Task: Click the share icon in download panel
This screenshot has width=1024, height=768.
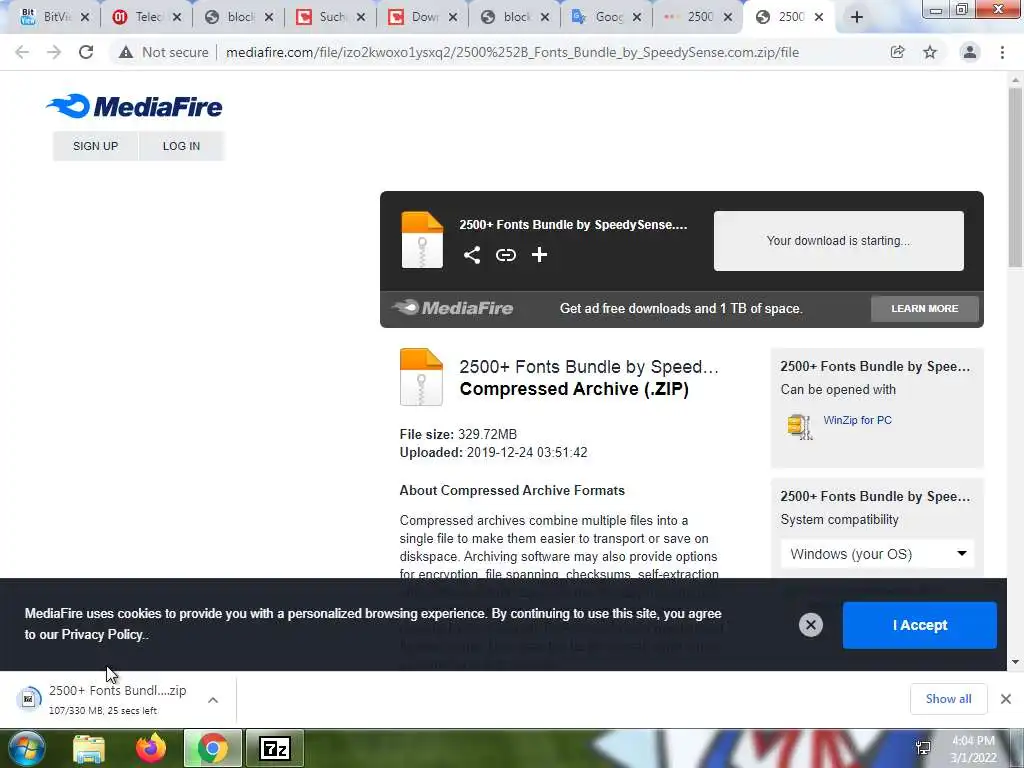Action: tap(472, 255)
